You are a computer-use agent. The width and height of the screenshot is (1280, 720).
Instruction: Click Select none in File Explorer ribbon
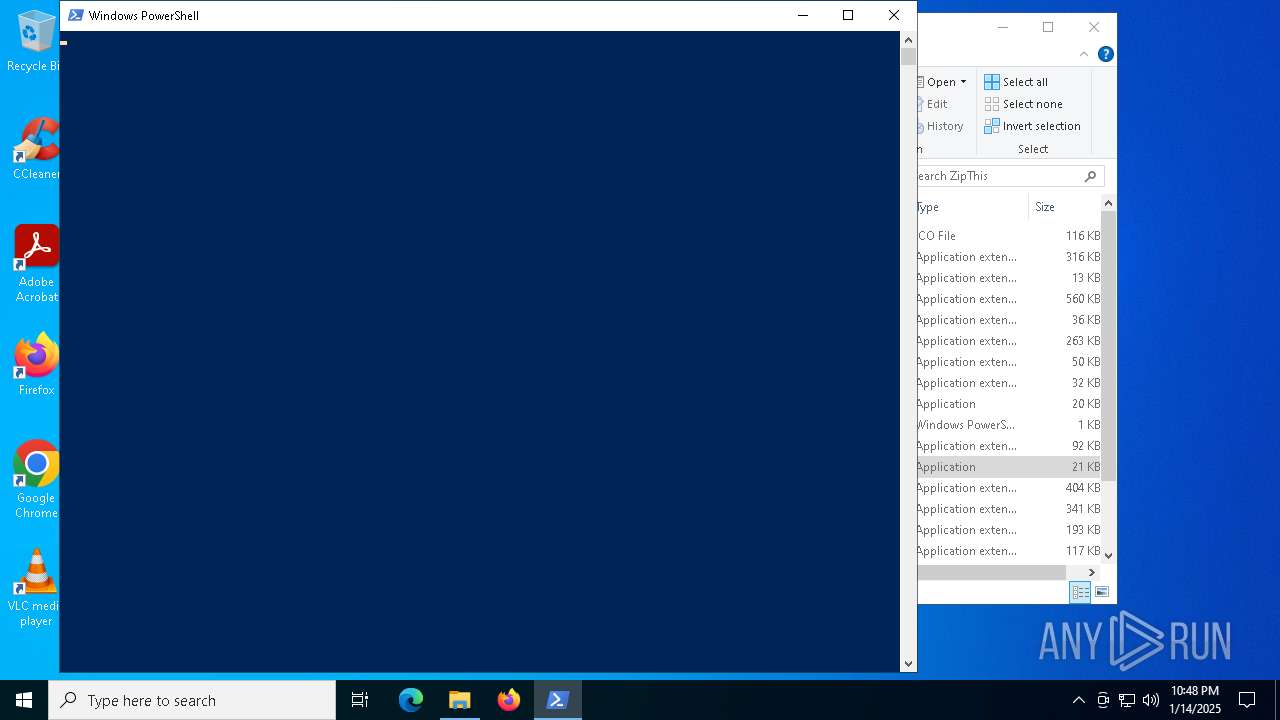tap(1023, 104)
